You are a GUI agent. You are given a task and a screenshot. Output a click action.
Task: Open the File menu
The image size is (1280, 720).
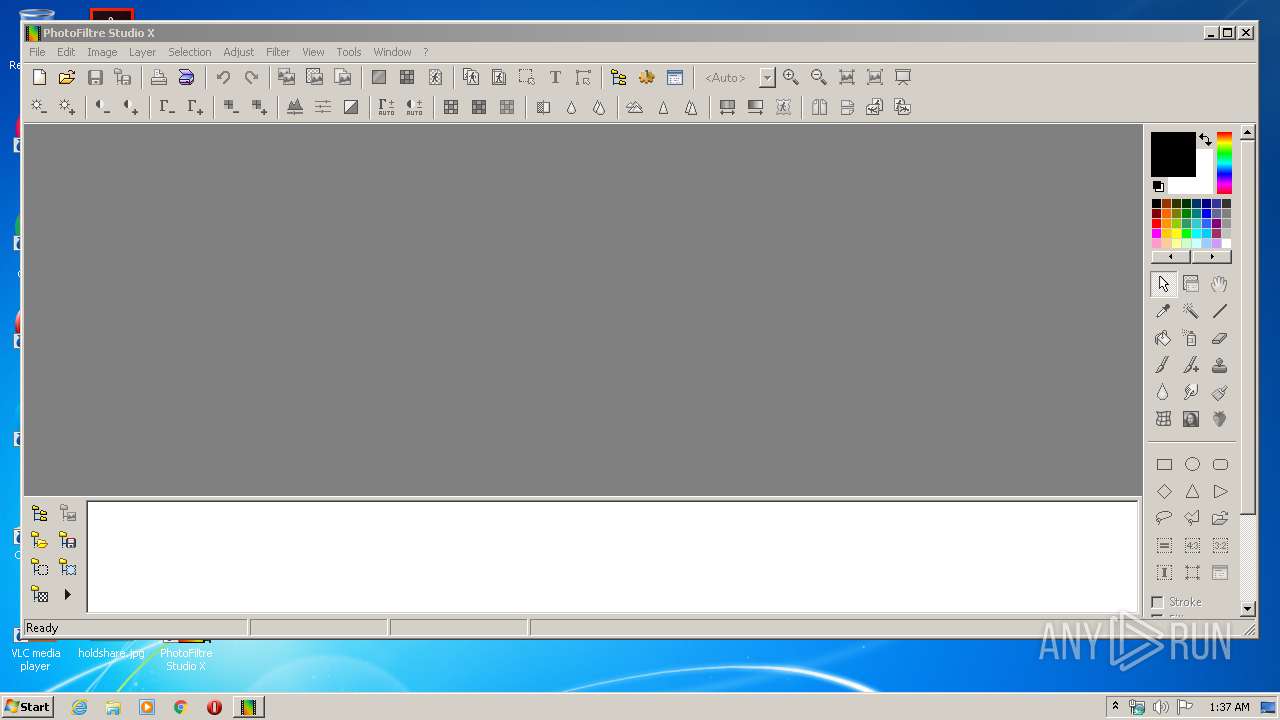pyautogui.click(x=37, y=52)
